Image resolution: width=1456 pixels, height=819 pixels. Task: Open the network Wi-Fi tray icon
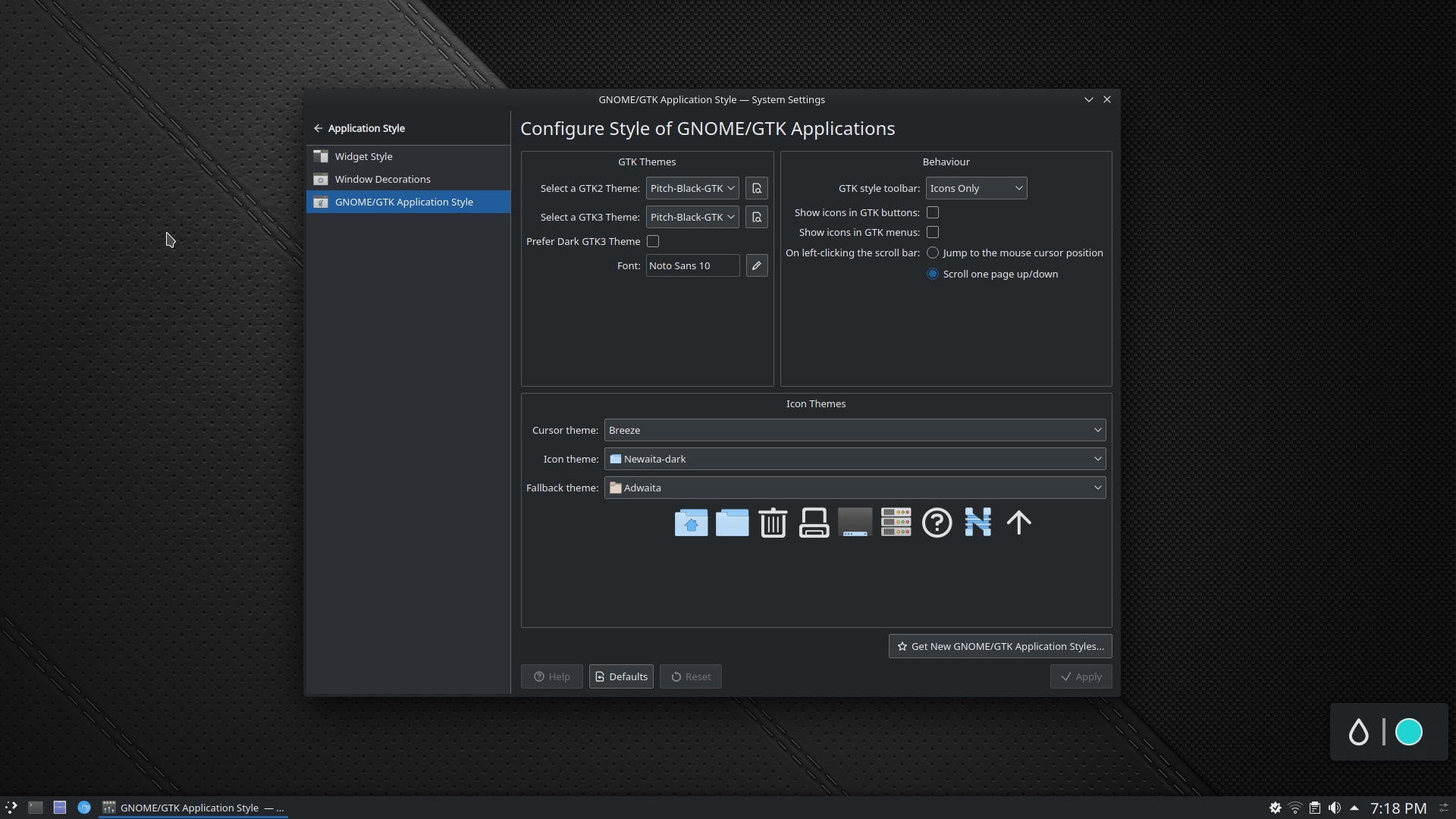pos(1295,808)
